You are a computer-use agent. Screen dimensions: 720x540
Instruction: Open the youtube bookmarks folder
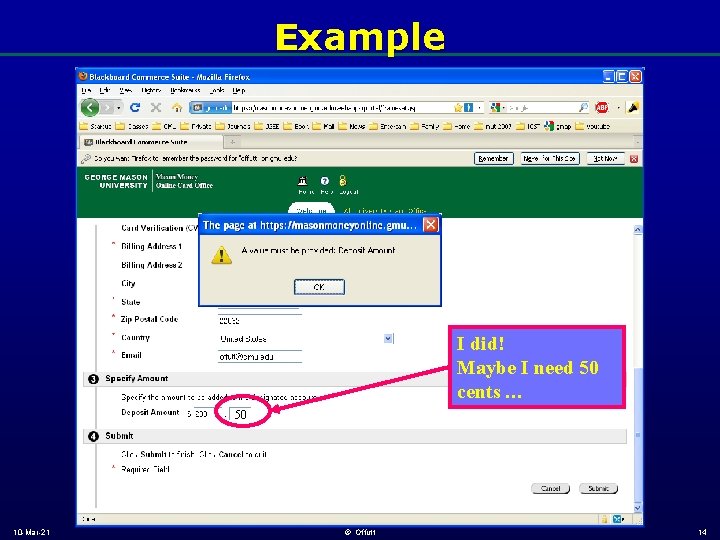click(592, 126)
